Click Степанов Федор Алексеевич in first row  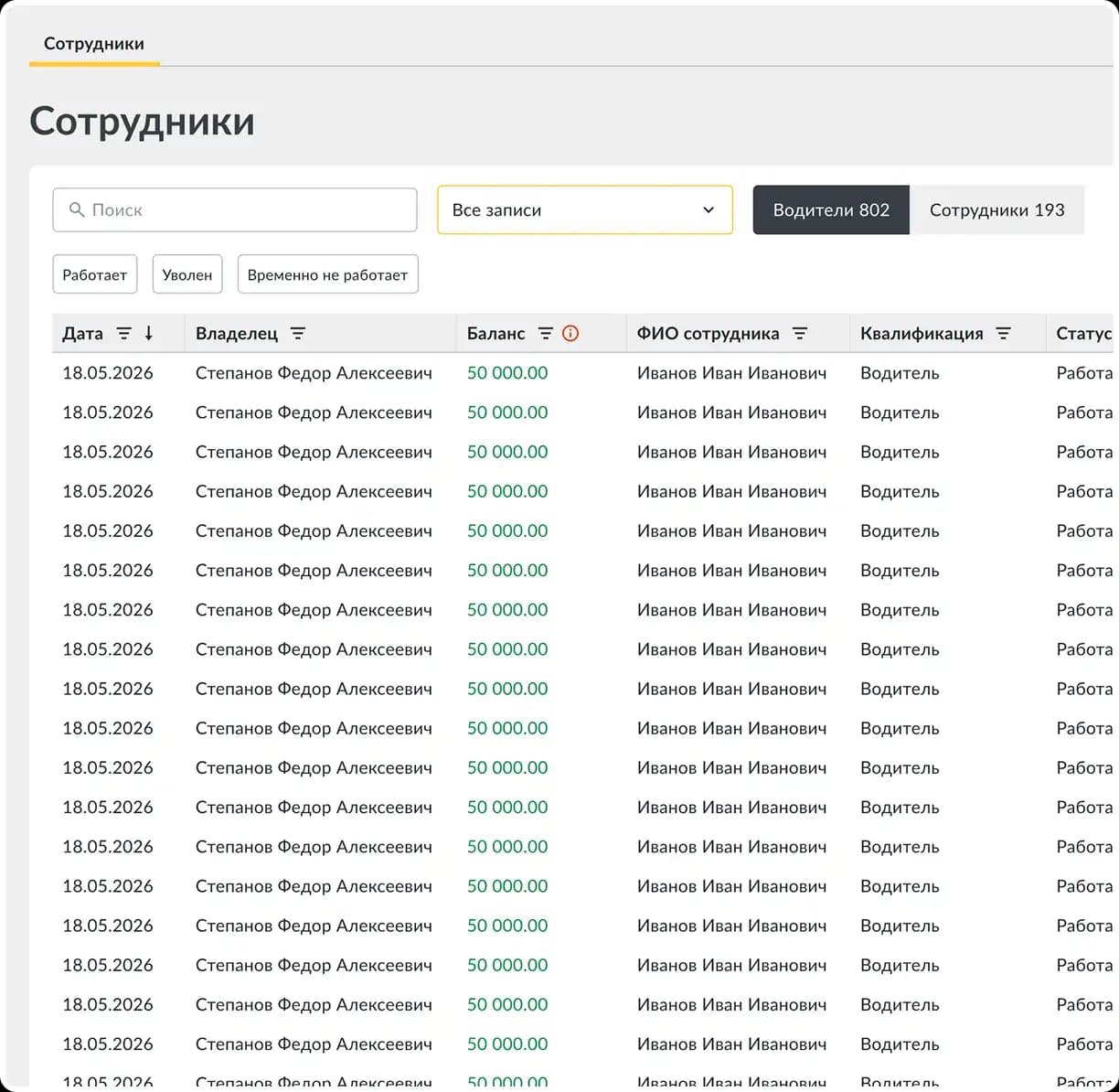coord(314,373)
